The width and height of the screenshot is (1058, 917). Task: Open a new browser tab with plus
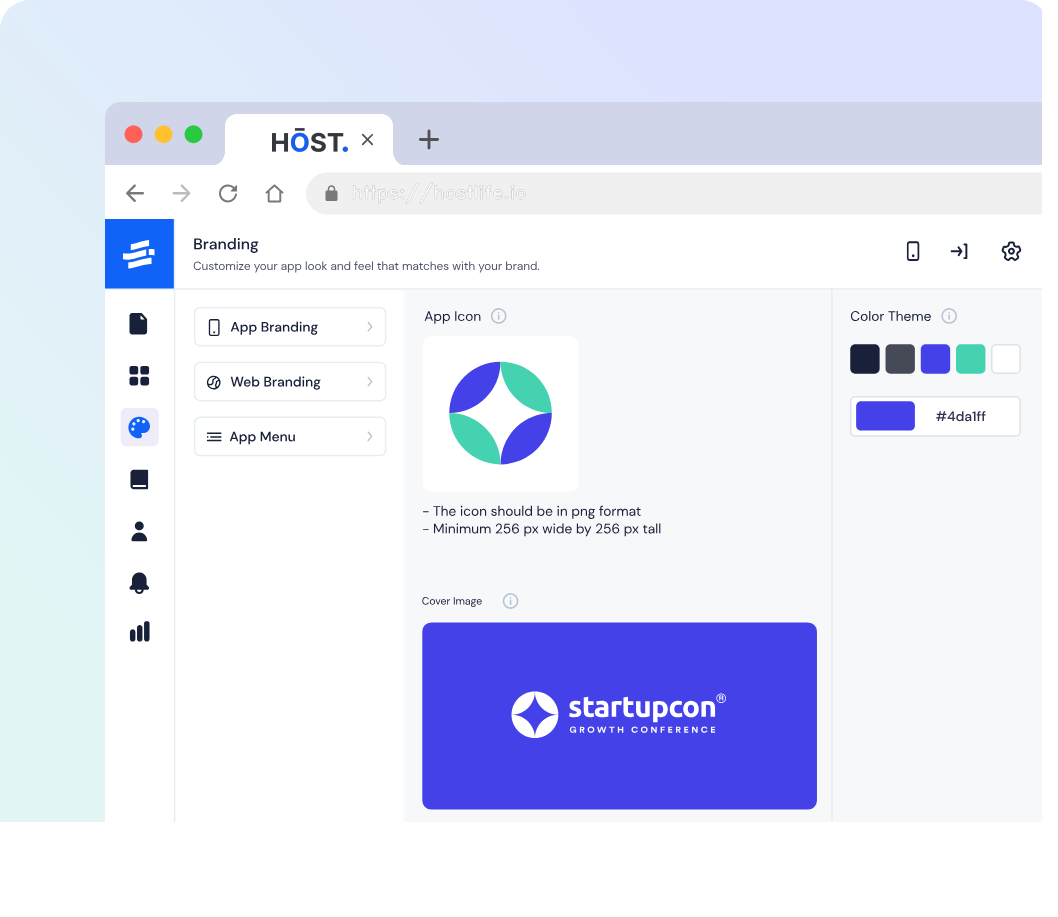pyautogui.click(x=428, y=140)
